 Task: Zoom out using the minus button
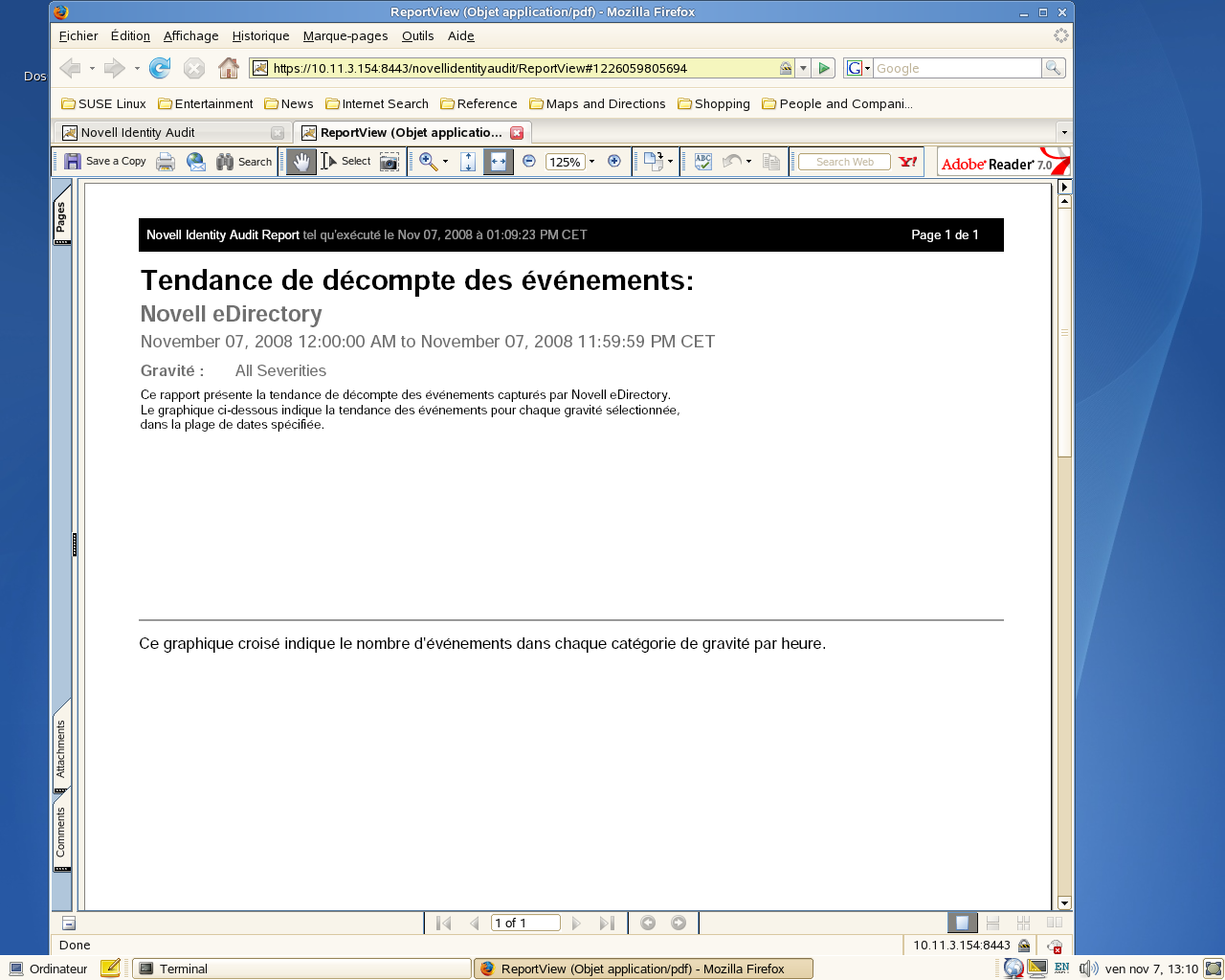click(529, 162)
